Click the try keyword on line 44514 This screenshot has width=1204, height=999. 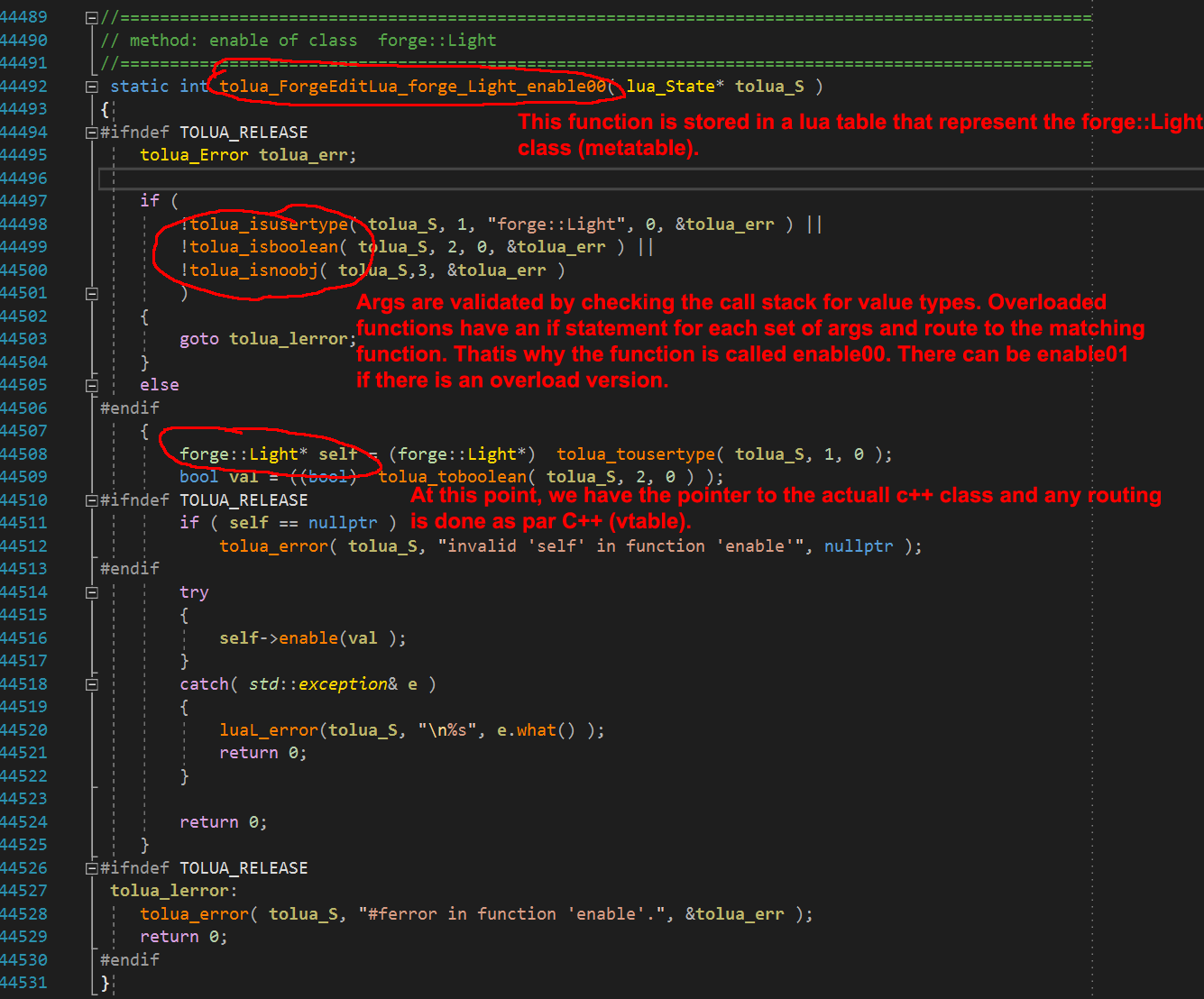pyautogui.click(x=194, y=592)
